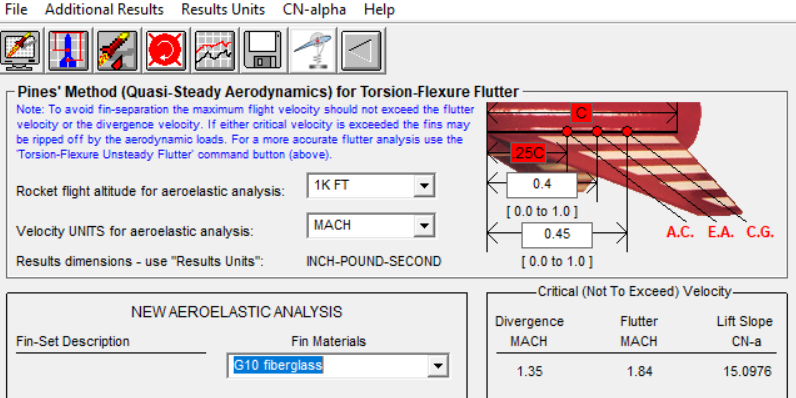Click the blue rocket dimensions toolbar icon
This screenshot has height=398, width=796.
tap(69, 51)
